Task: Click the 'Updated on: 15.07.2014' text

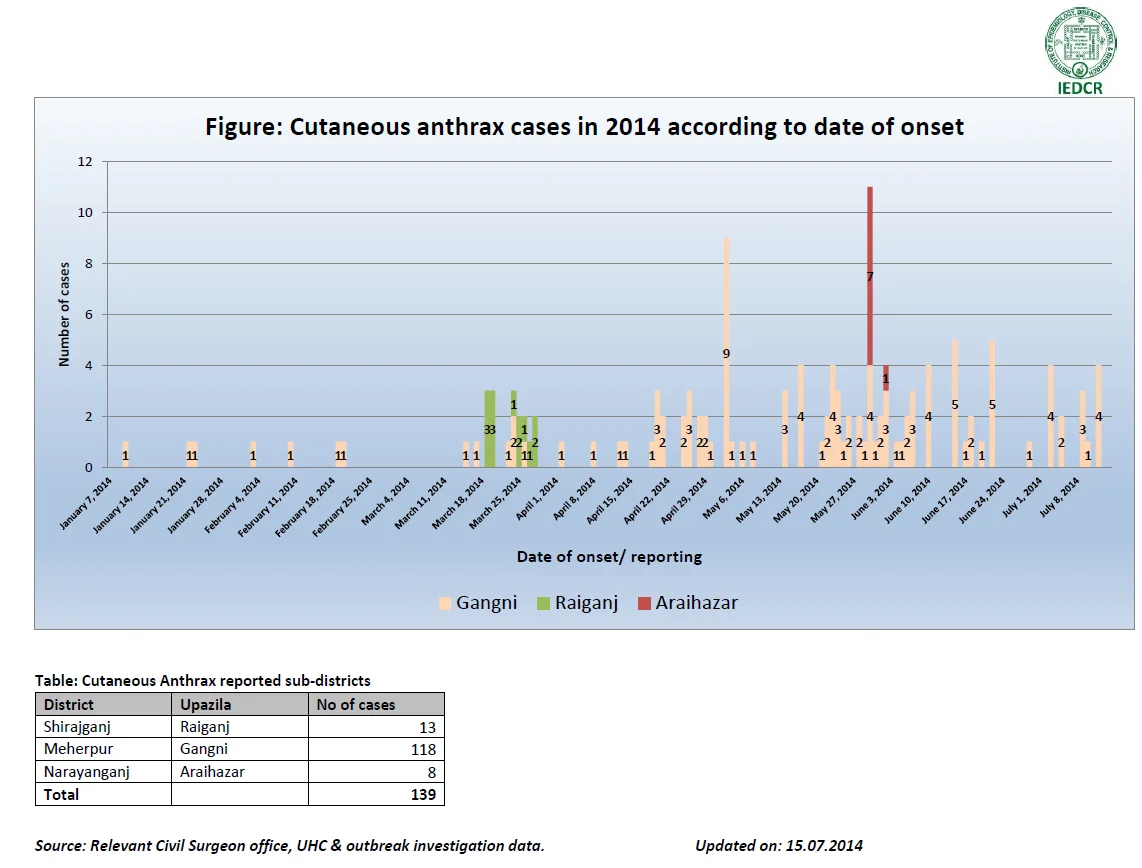Action: point(779,845)
